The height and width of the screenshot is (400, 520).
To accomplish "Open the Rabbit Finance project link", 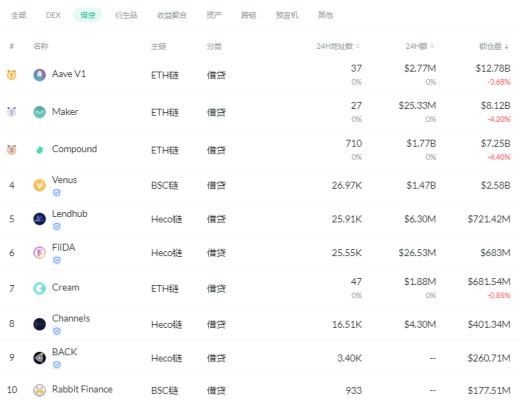I will tap(82, 389).
